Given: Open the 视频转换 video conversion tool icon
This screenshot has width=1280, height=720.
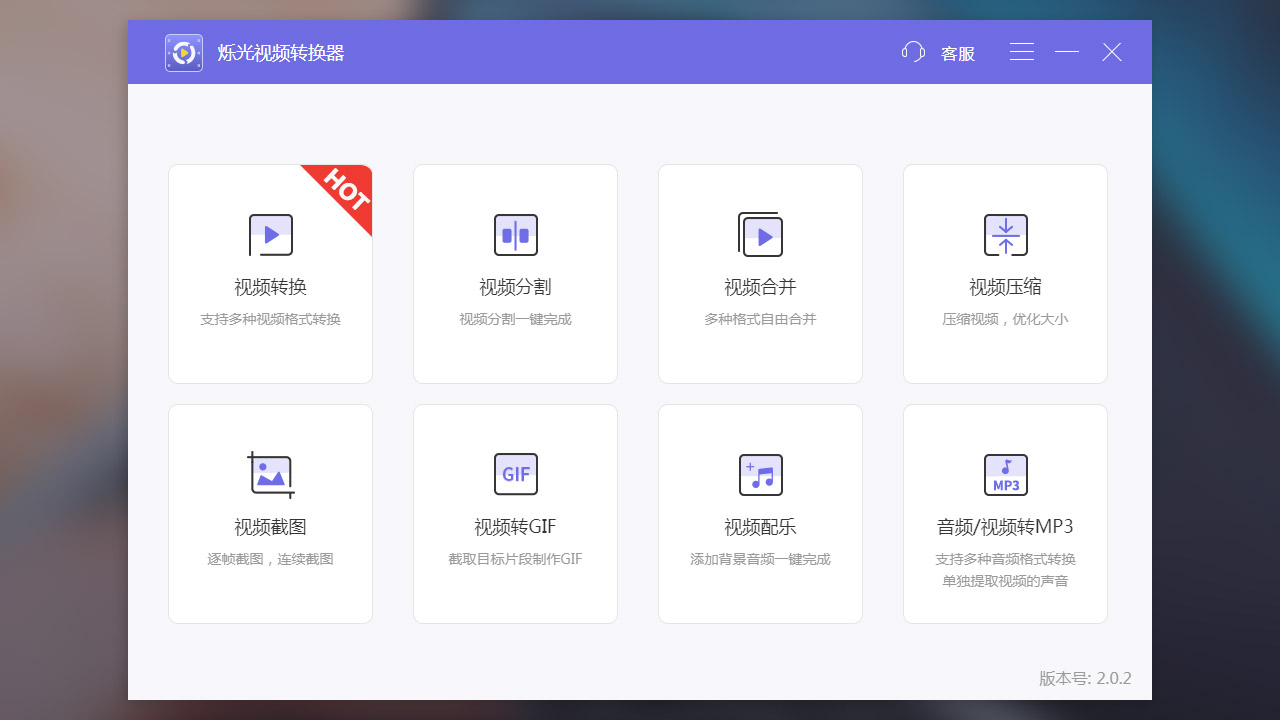Looking at the screenshot, I should click(270, 235).
